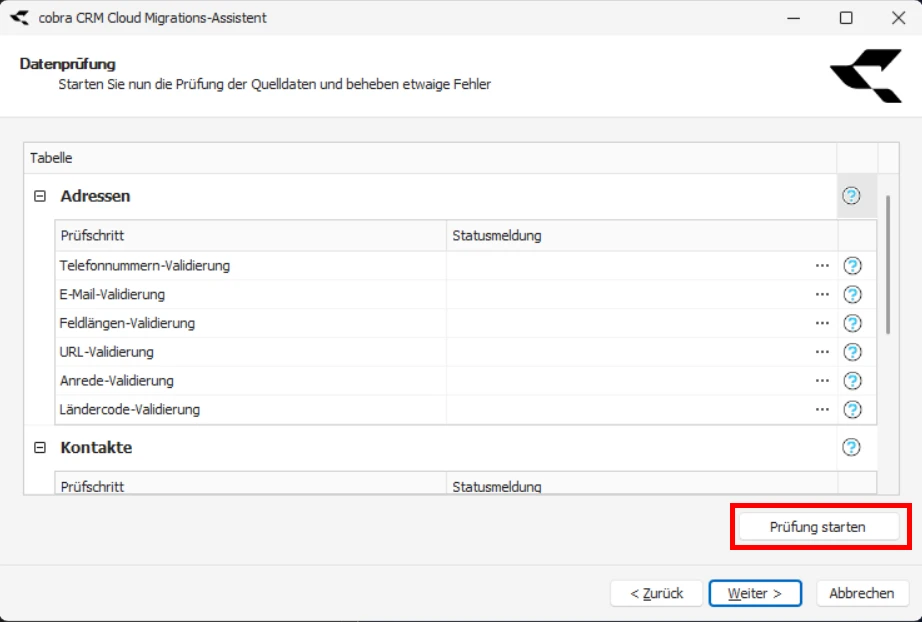This screenshot has height=622, width=922.
Task: Start the check with Prüfung starten
Action: (820, 527)
